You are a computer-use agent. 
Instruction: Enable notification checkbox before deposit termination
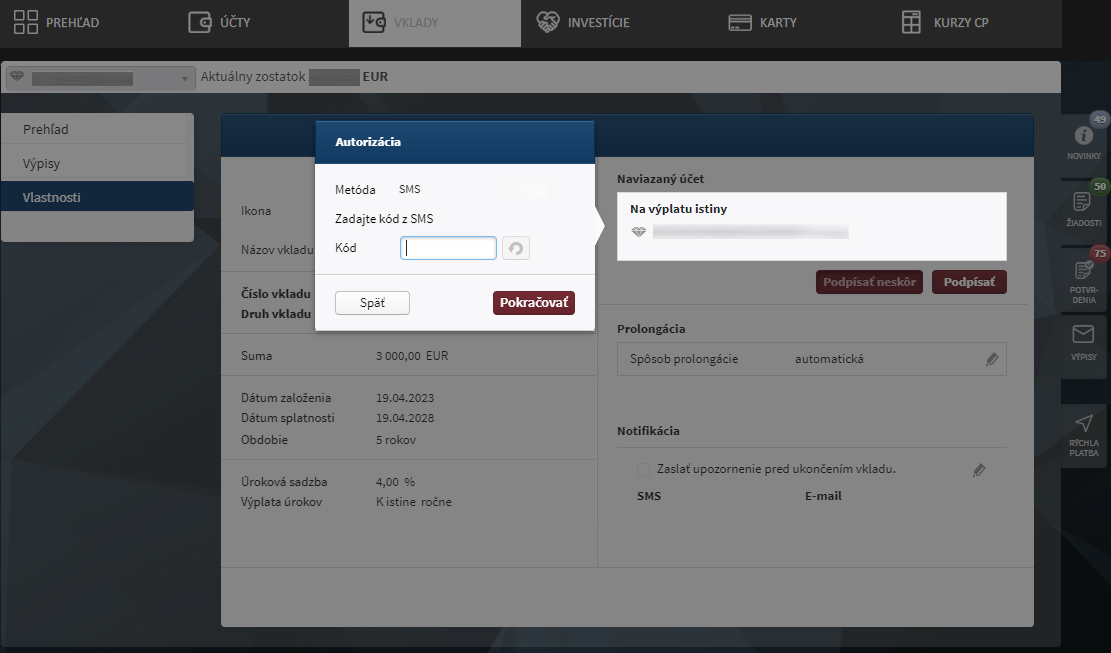point(644,469)
